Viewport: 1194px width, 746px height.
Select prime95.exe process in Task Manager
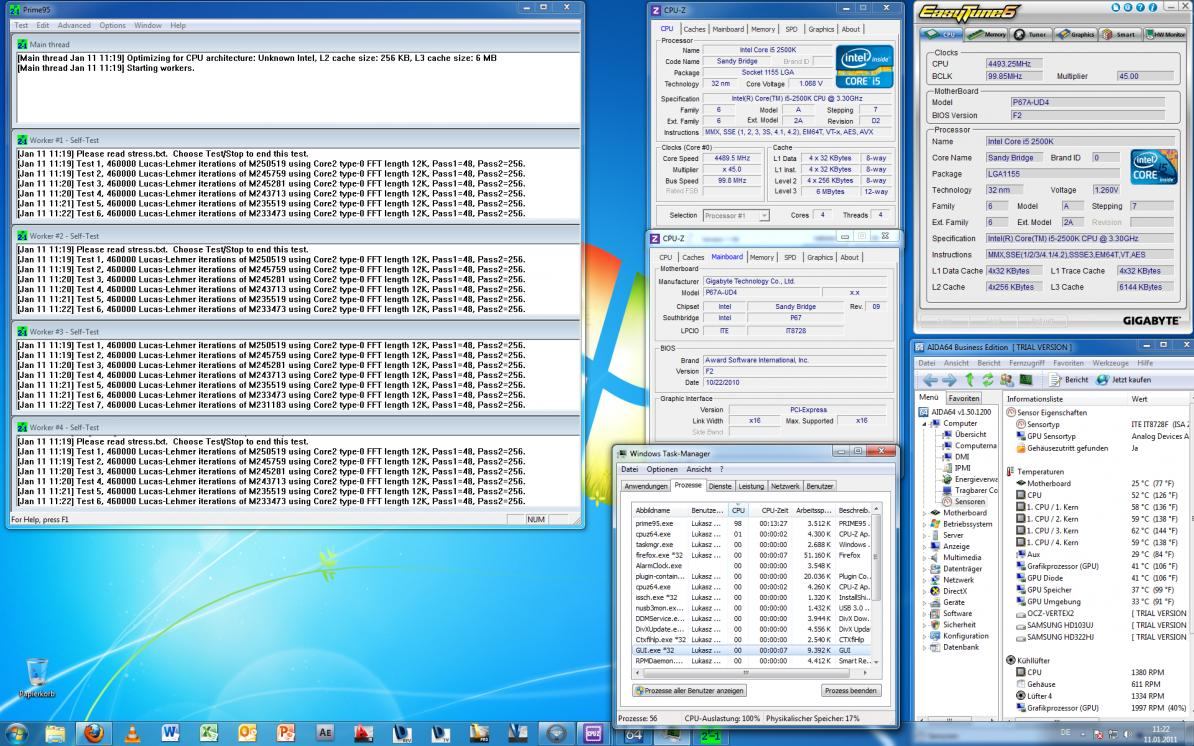point(752,524)
